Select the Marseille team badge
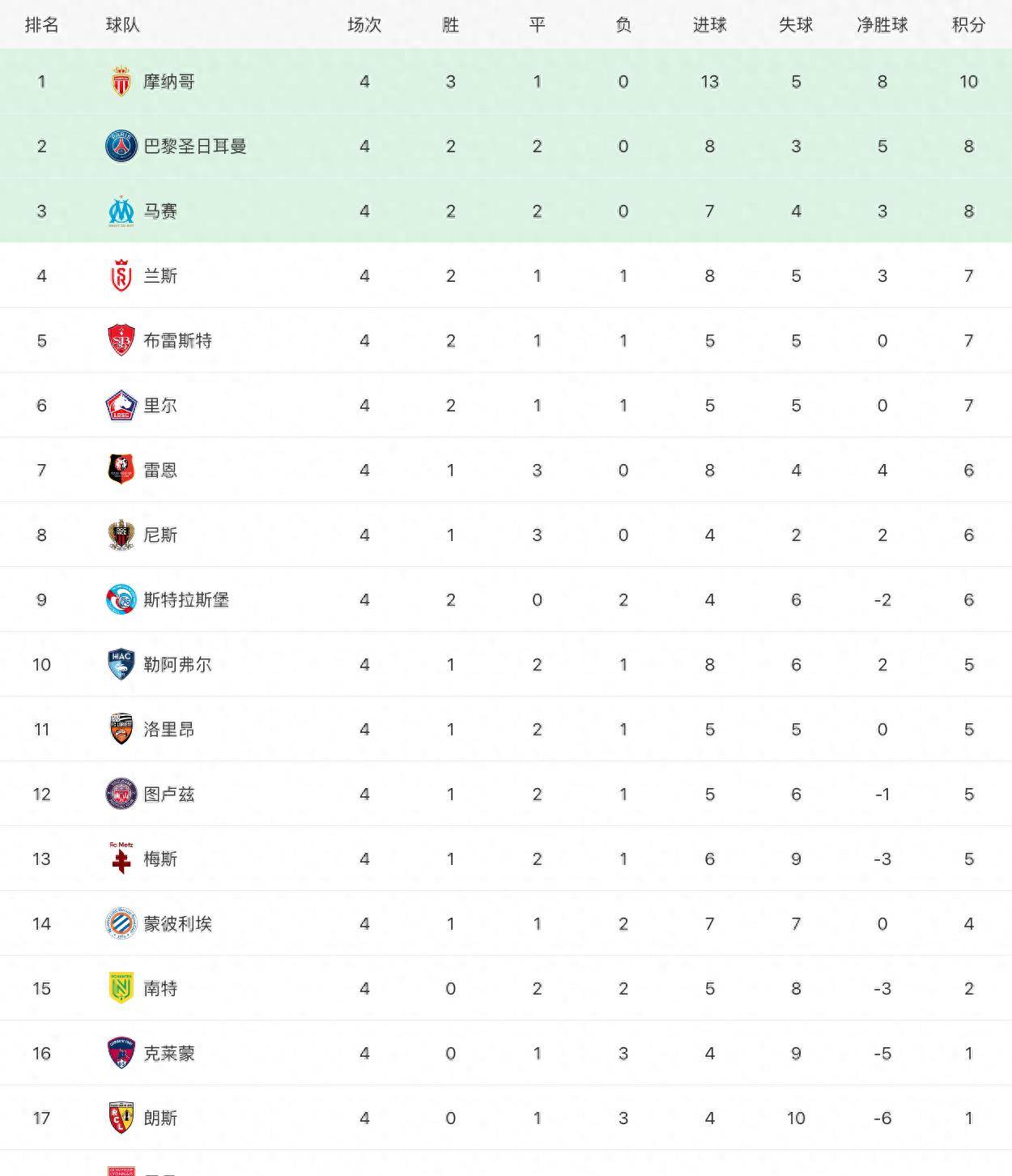The image size is (1012, 1176). pyautogui.click(x=121, y=211)
